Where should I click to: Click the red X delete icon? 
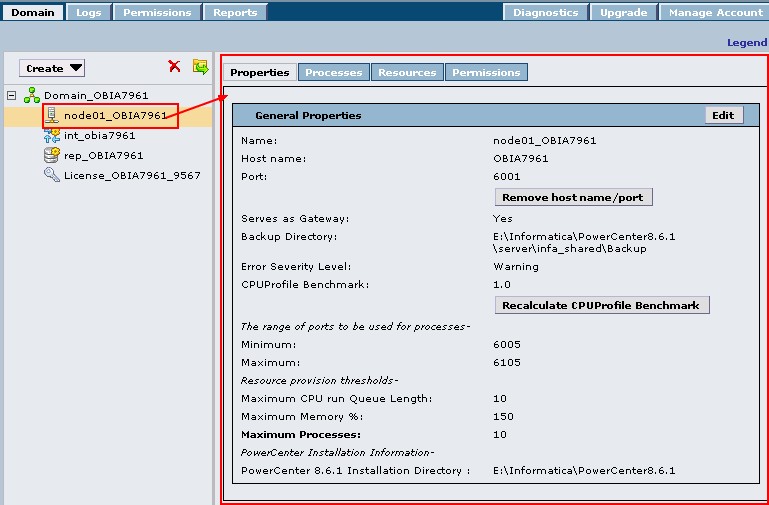(x=174, y=66)
